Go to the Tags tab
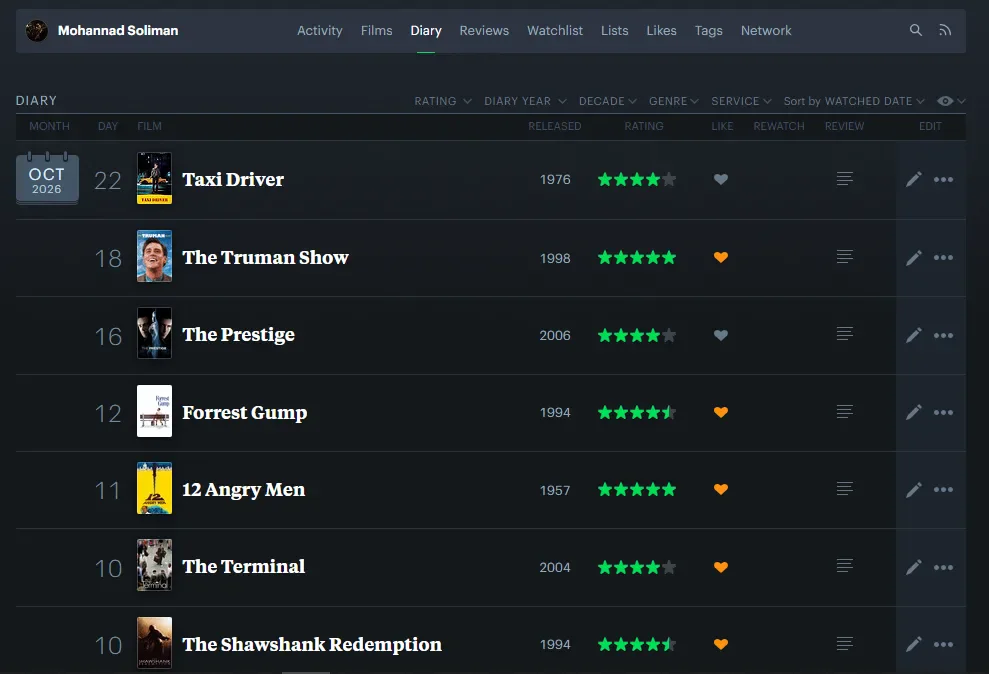 [708, 30]
